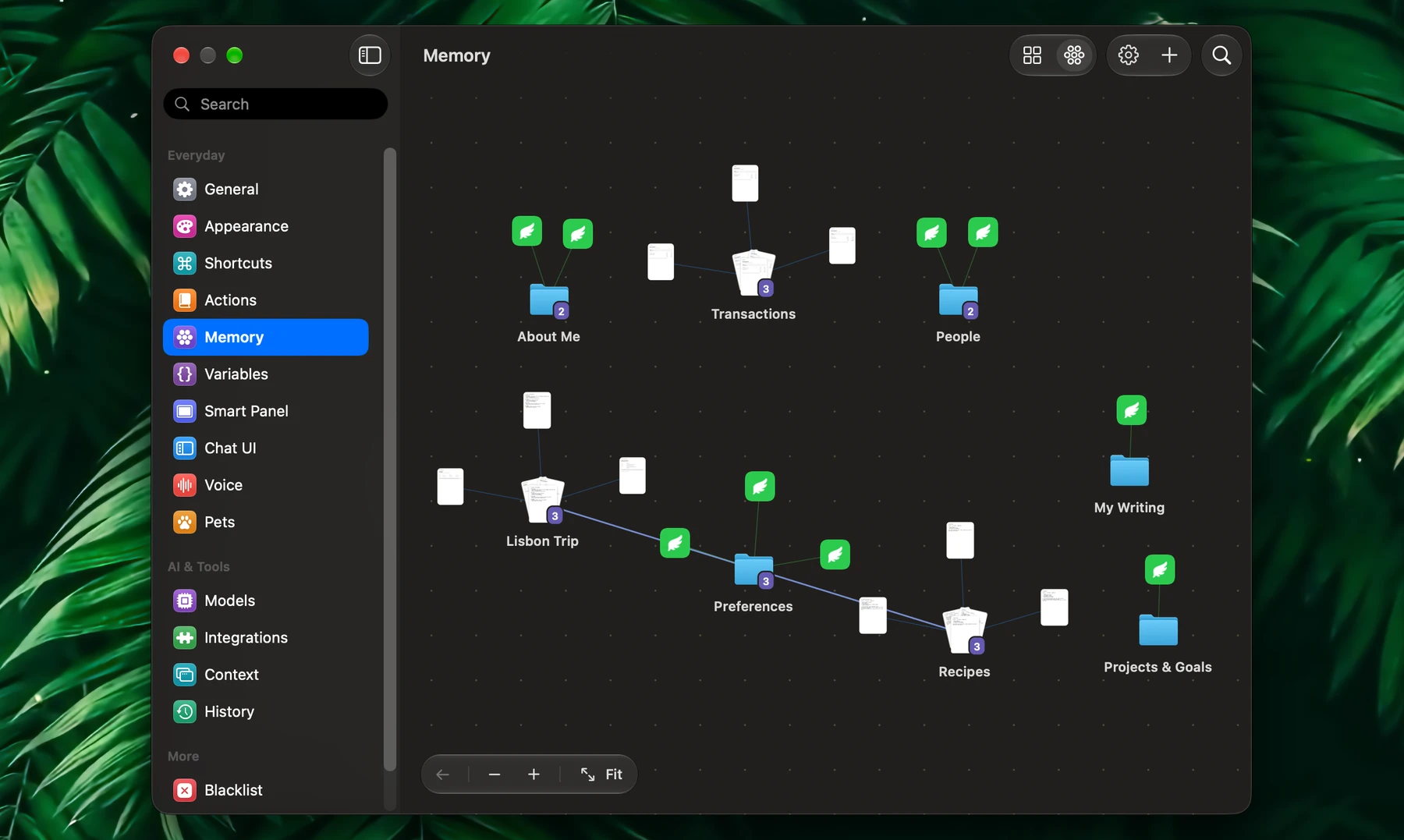Switch to grid view layout
The width and height of the screenshot is (1404, 840).
click(1032, 55)
